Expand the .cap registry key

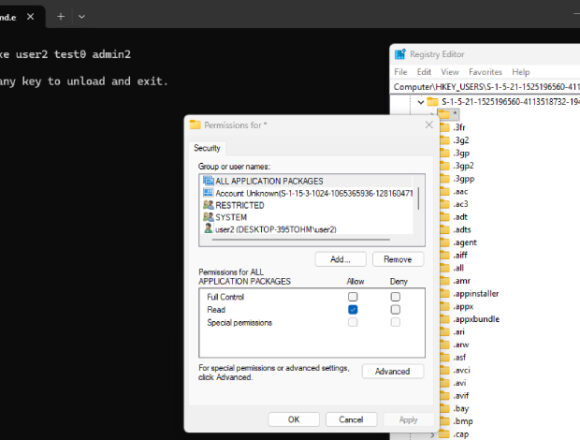point(432,435)
